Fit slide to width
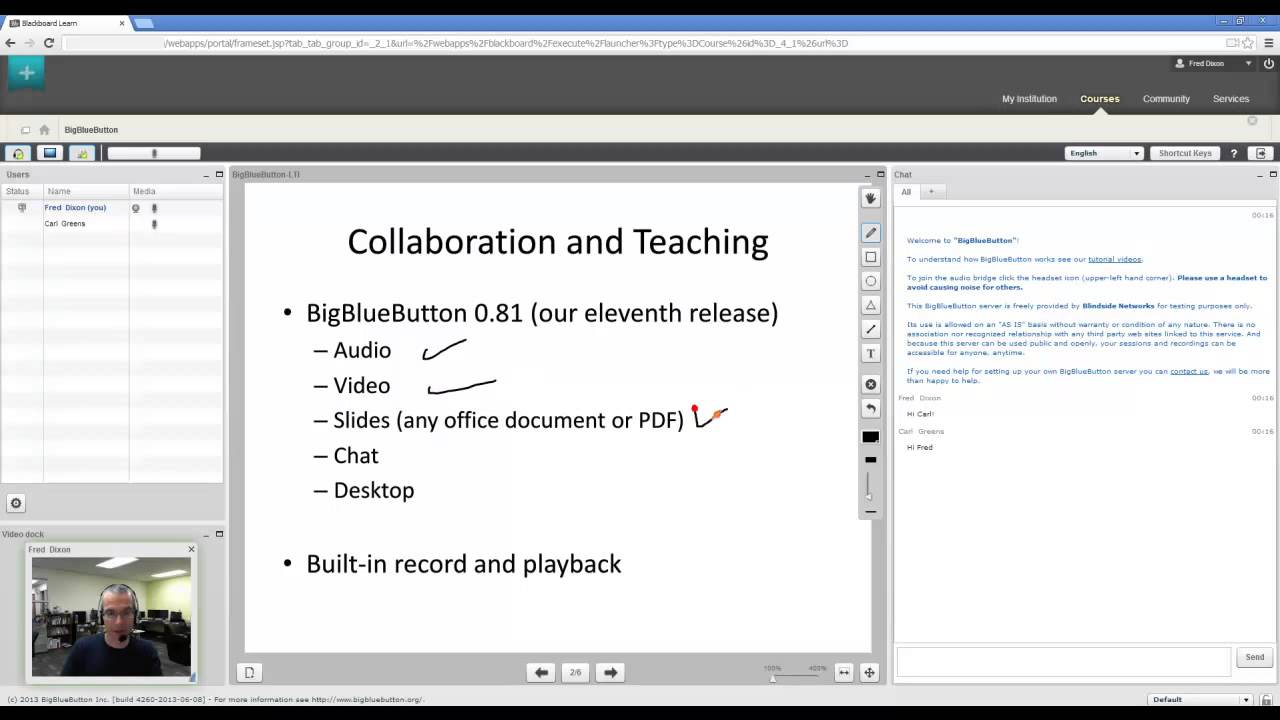1280x720 pixels. tap(844, 673)
